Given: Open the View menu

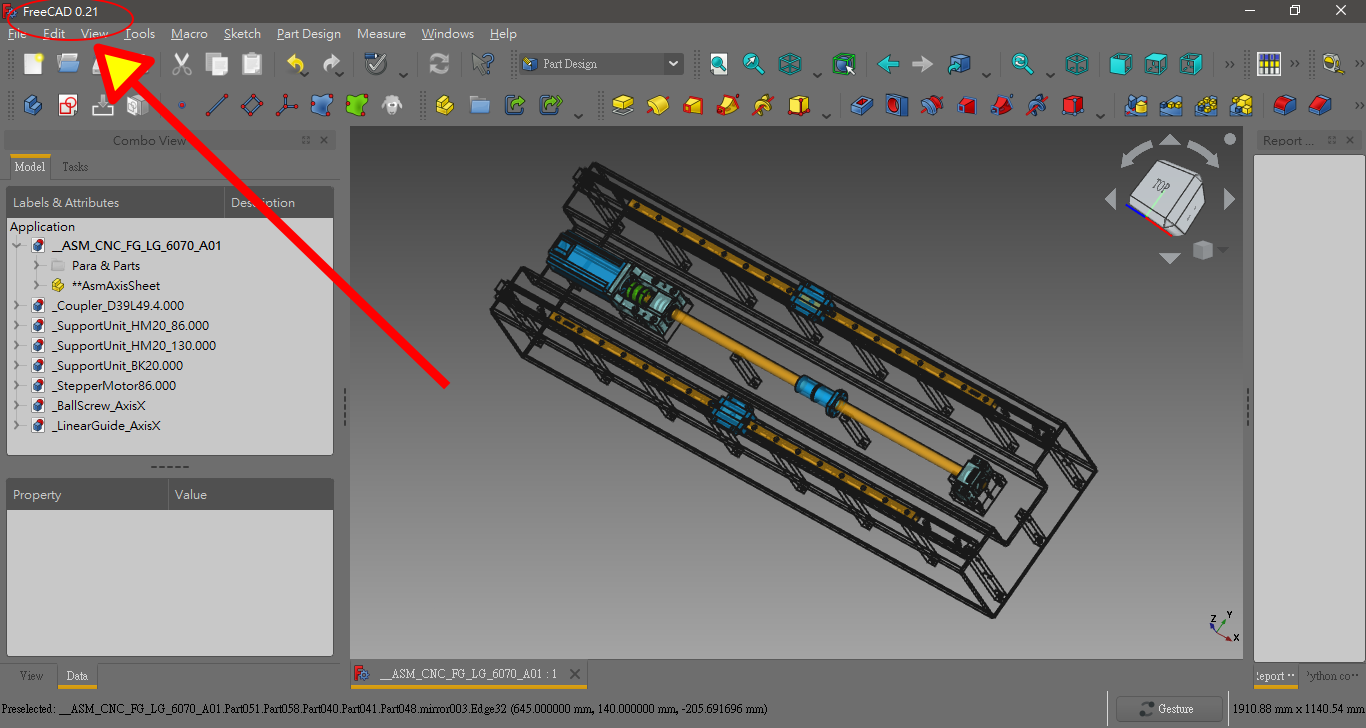Looking at the screenshot, I should point(94,33).
